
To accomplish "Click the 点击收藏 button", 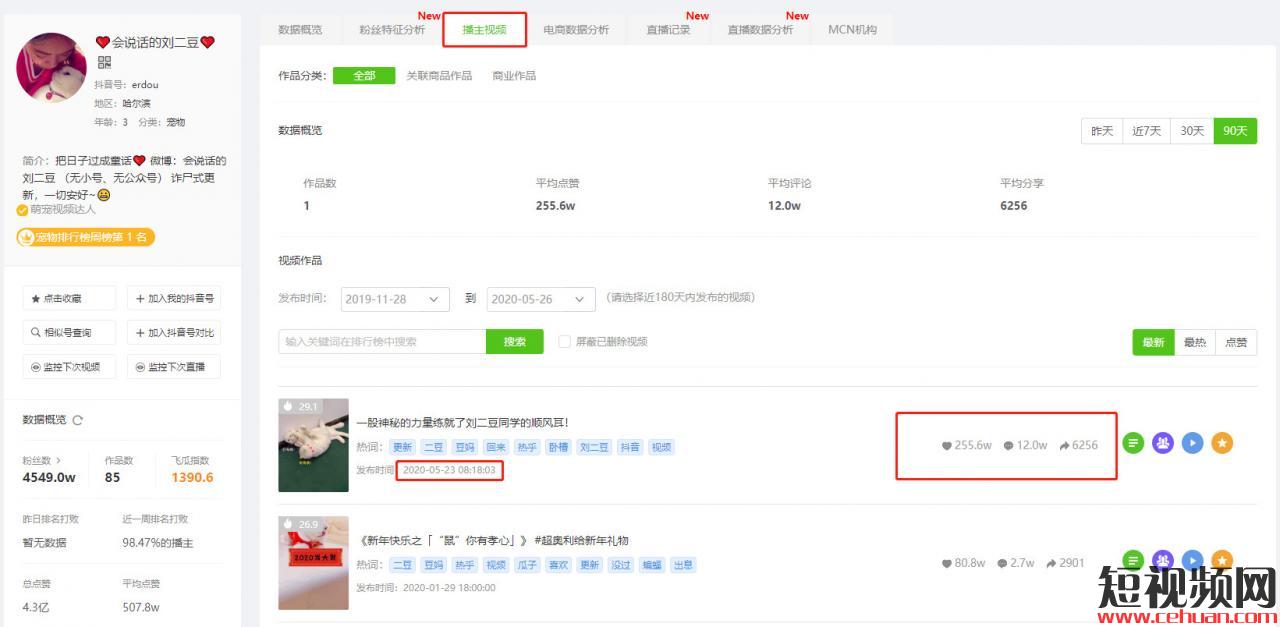I will pyautogui.click(x=69, y=298).
